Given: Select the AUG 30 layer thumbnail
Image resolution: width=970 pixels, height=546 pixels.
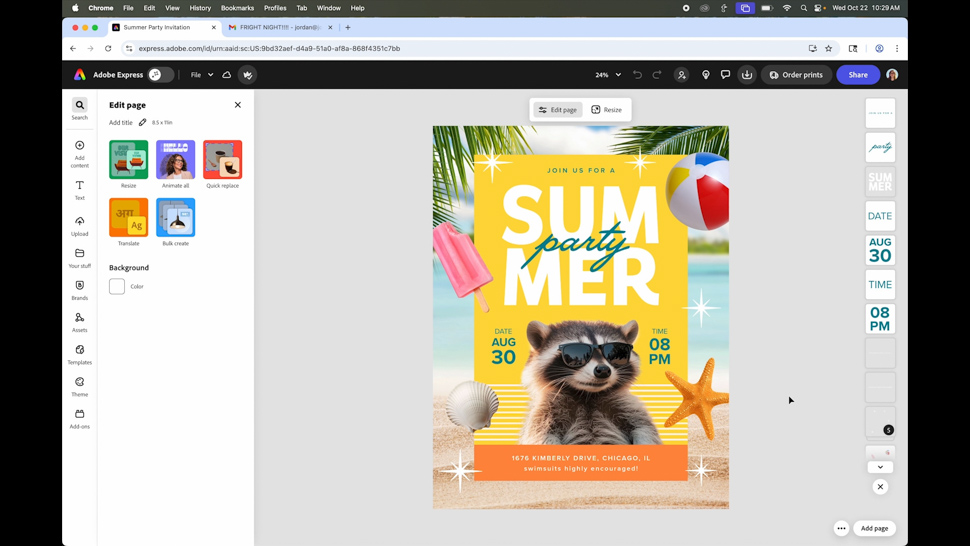Looking at the screenshot, I should tap(880, 250).
